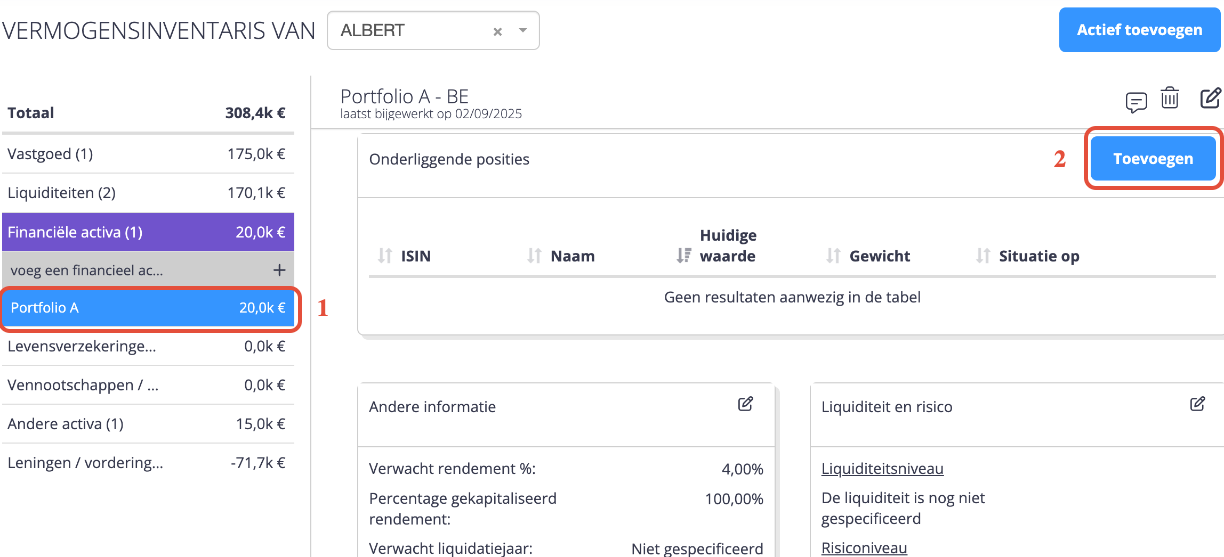Image resolution: width=1224 pixels, height=557 pixels.
Task: Expand the Vastgoed (1) category
Action: coord(147,154)
